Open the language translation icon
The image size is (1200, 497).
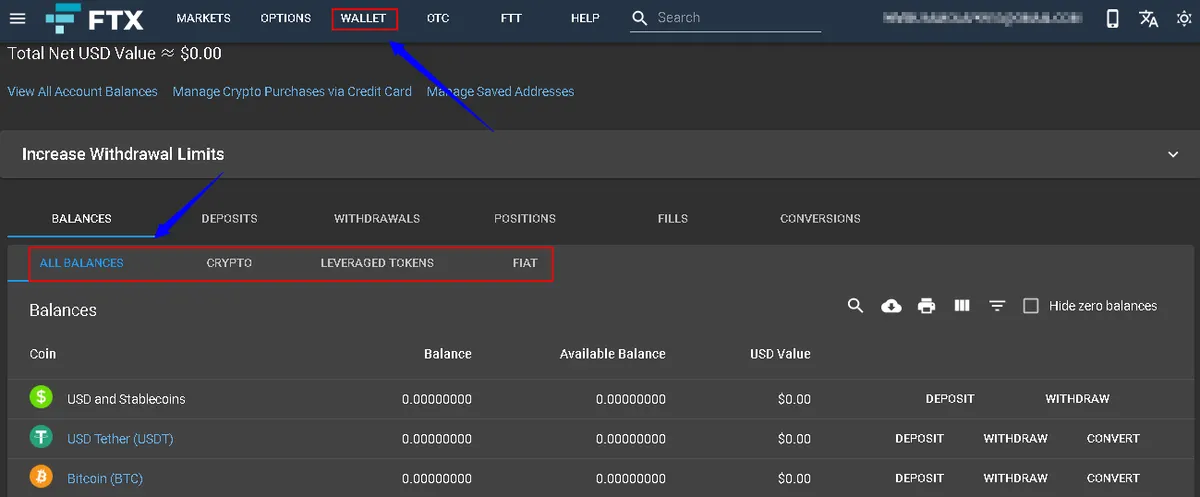click(1149, 19)
